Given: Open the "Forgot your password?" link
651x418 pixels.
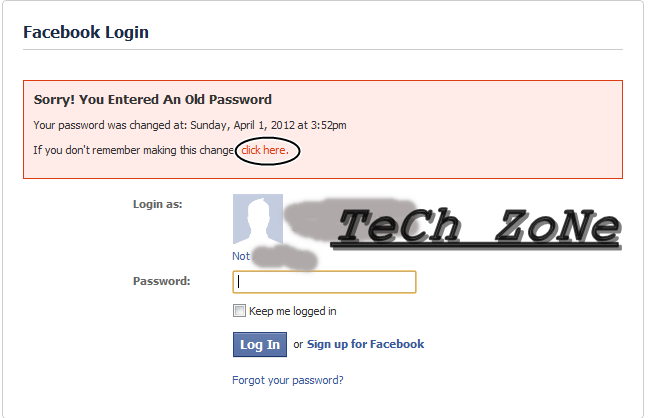Looking at the screenshot, I should (288, 380).
